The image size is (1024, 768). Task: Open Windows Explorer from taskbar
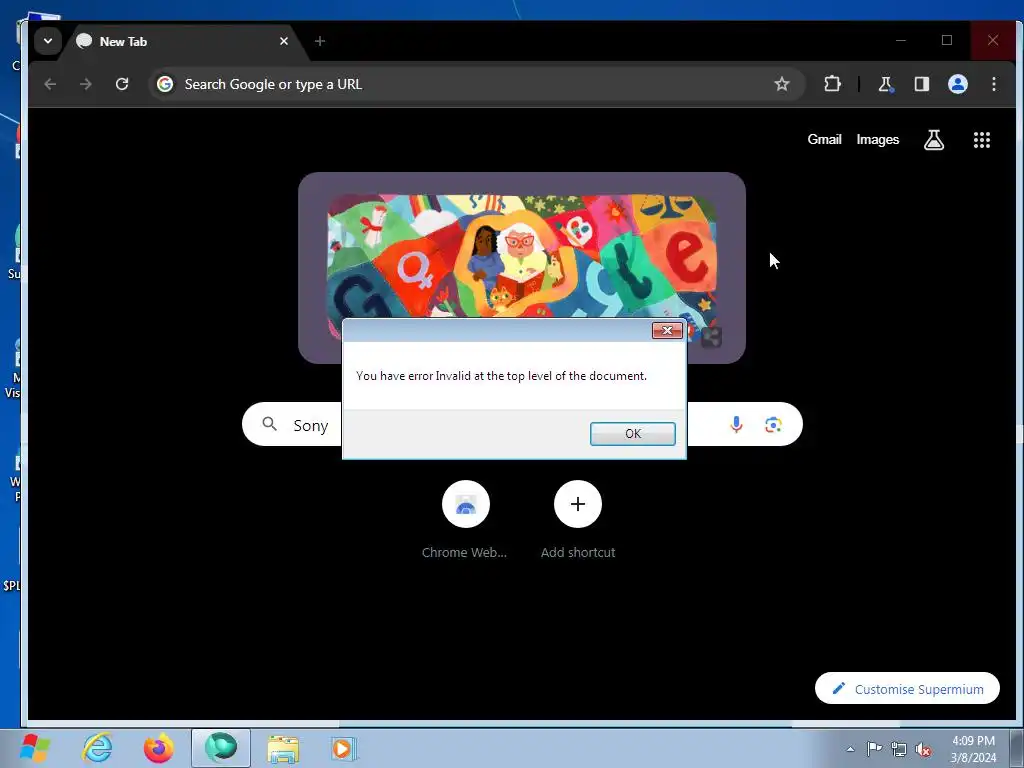pos(283,748)
